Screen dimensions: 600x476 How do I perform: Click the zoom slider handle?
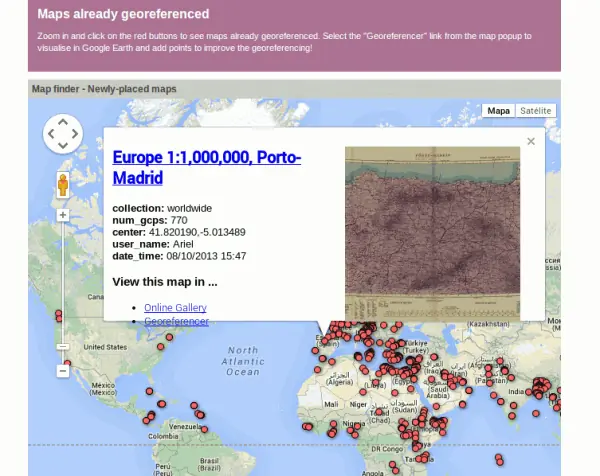(63, 347)
